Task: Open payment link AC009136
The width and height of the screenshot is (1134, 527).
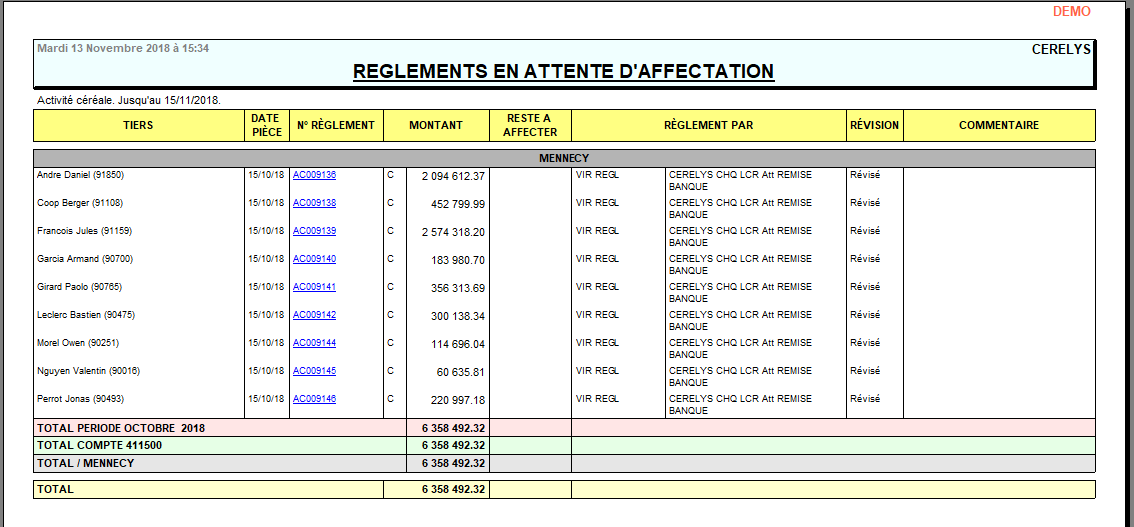Action: pyautogui.click(x=314, y=175)
